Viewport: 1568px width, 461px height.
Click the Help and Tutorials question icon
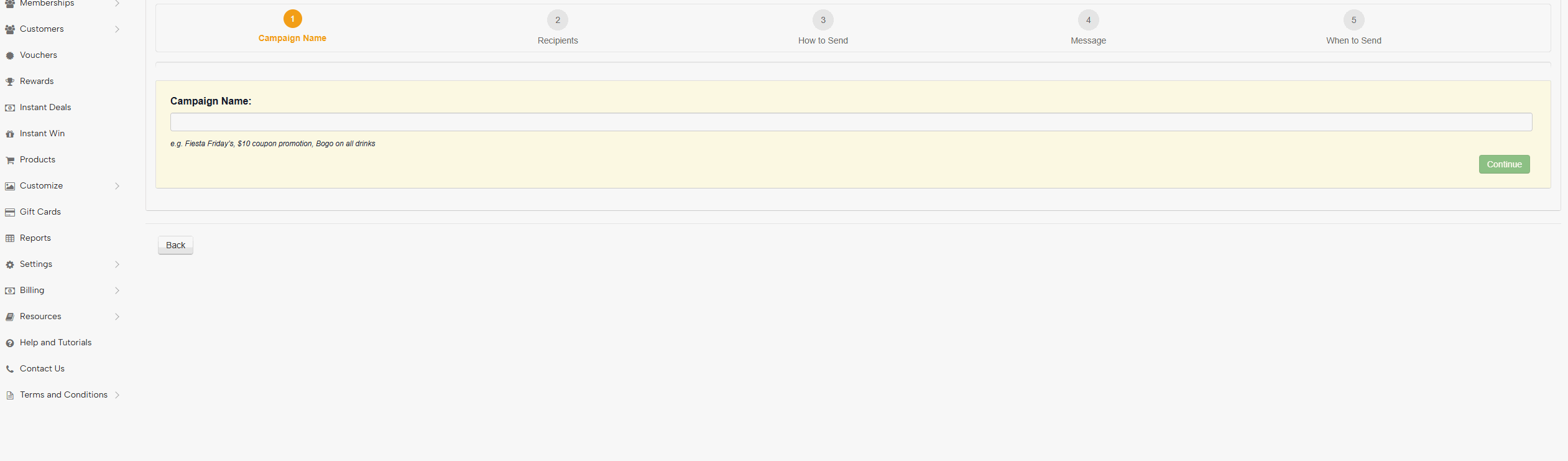[10, 343]
